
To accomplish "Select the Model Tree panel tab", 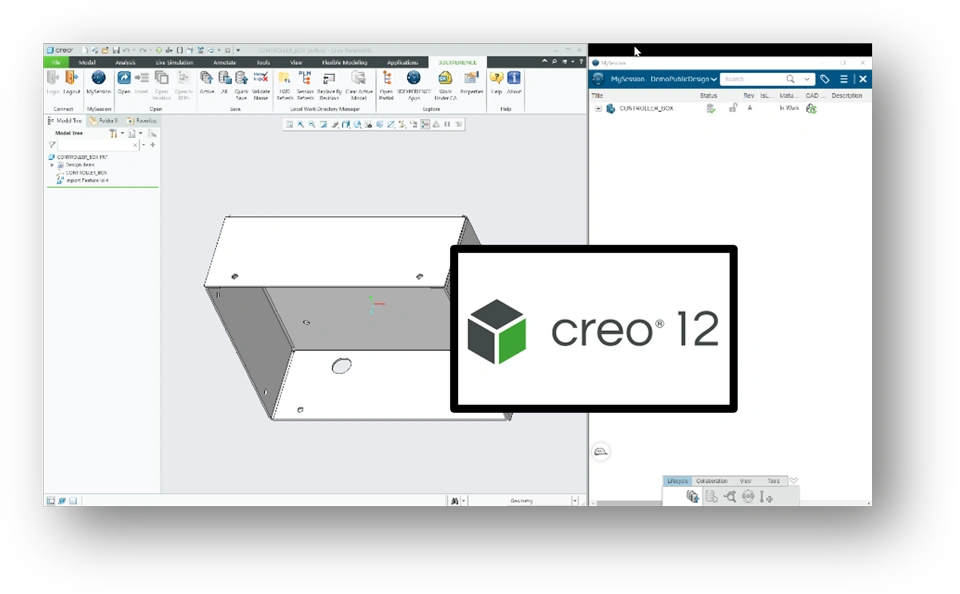I will click(x=65, y=121).
